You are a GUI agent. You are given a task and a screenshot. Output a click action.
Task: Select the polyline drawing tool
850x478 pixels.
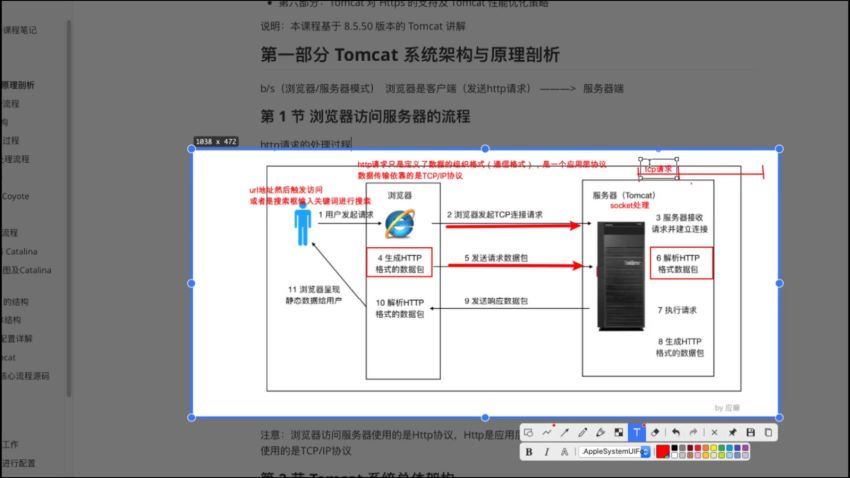[x=547, y=432]
